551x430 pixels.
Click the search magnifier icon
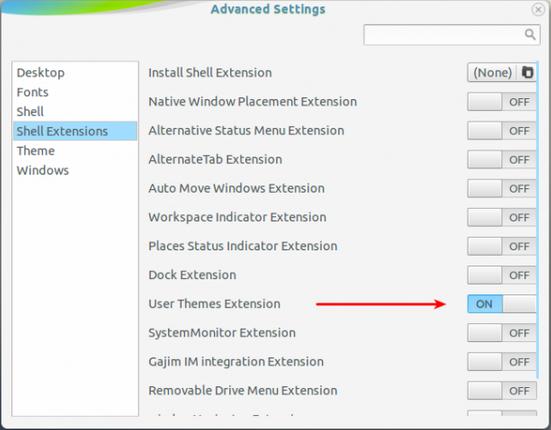click(x=530, y=34)
